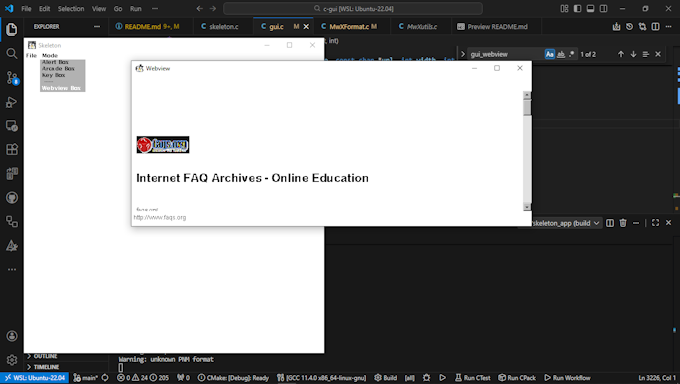The height and width of the screenshot is (384, 680).
Task: Toggle Primary Side Bar visibility
Action: point(577,9)
